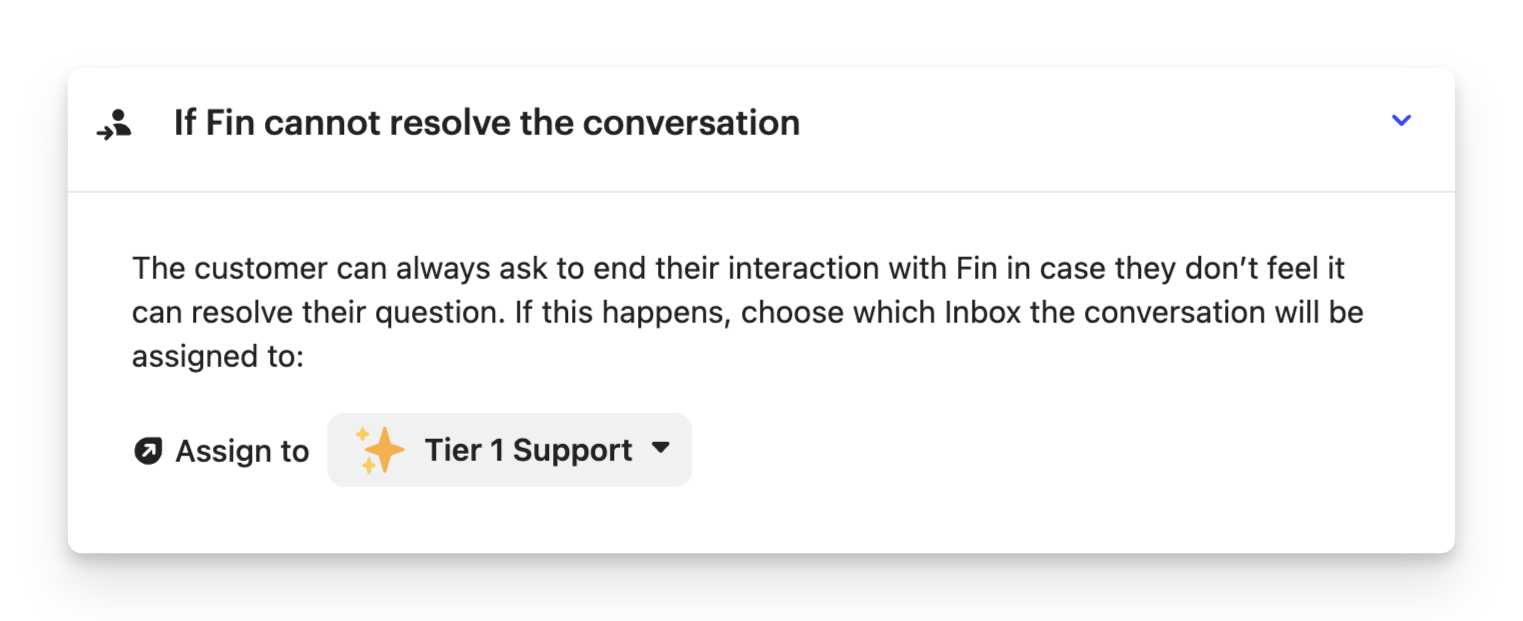Viewport: 1523px width, 621px height.
Task: Click the arrow icon next to Assign to
Action: 148,451
